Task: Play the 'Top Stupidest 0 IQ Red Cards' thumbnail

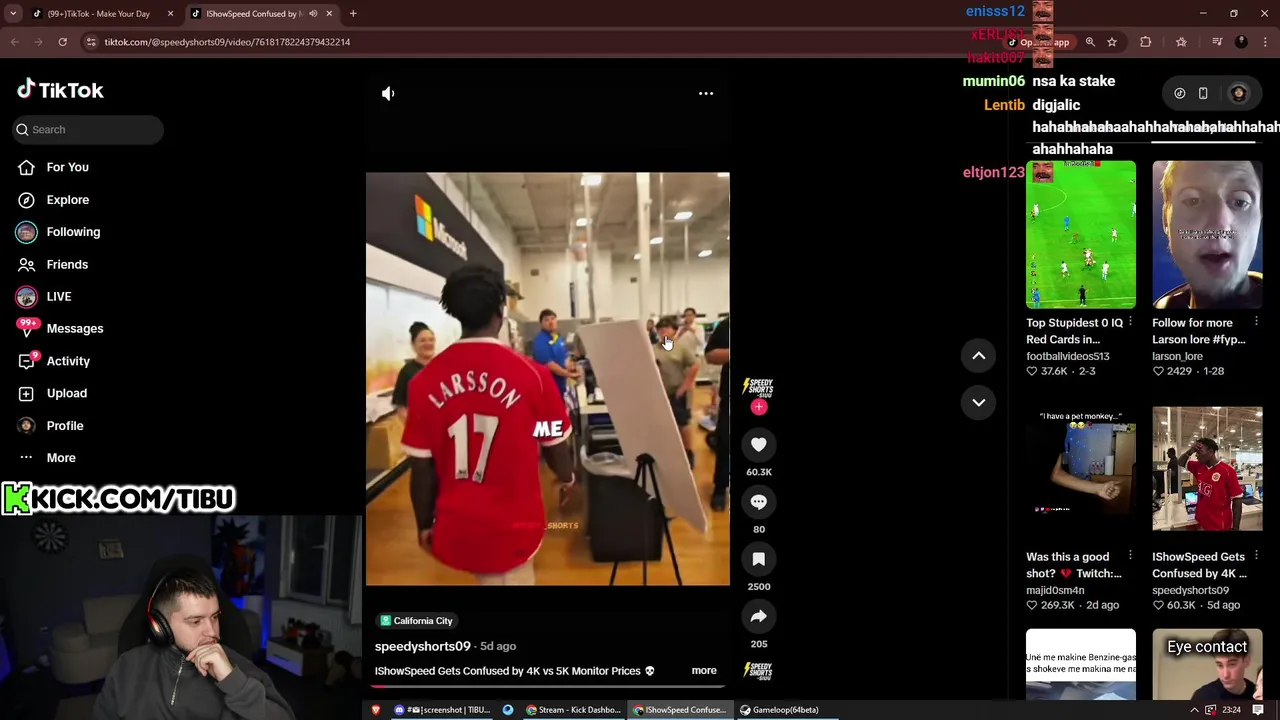Action: pyautogui.click(x=1080, y=234)
